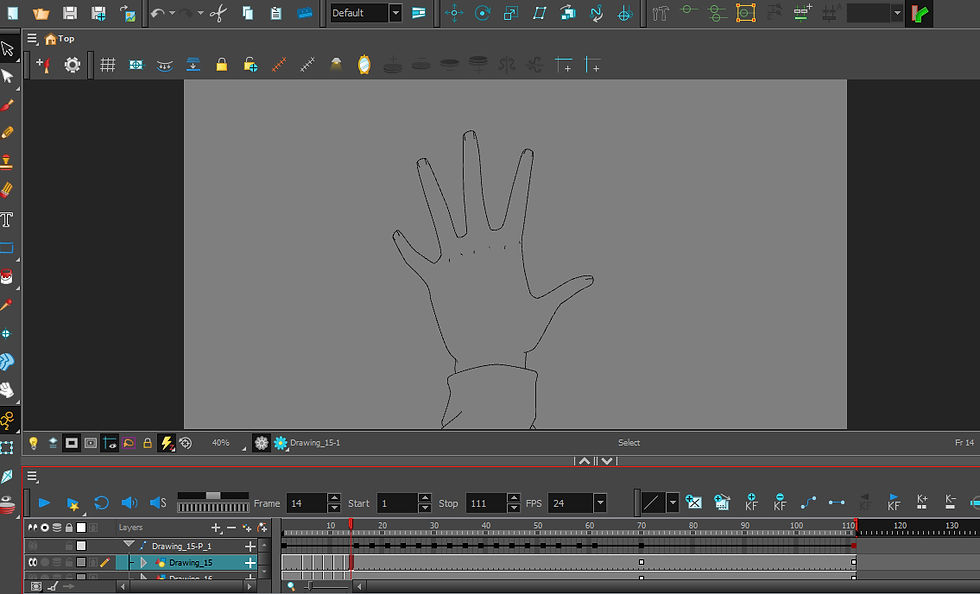Save the scene with the floppy icon
The image size is (980, 594).
click(70, 13)
